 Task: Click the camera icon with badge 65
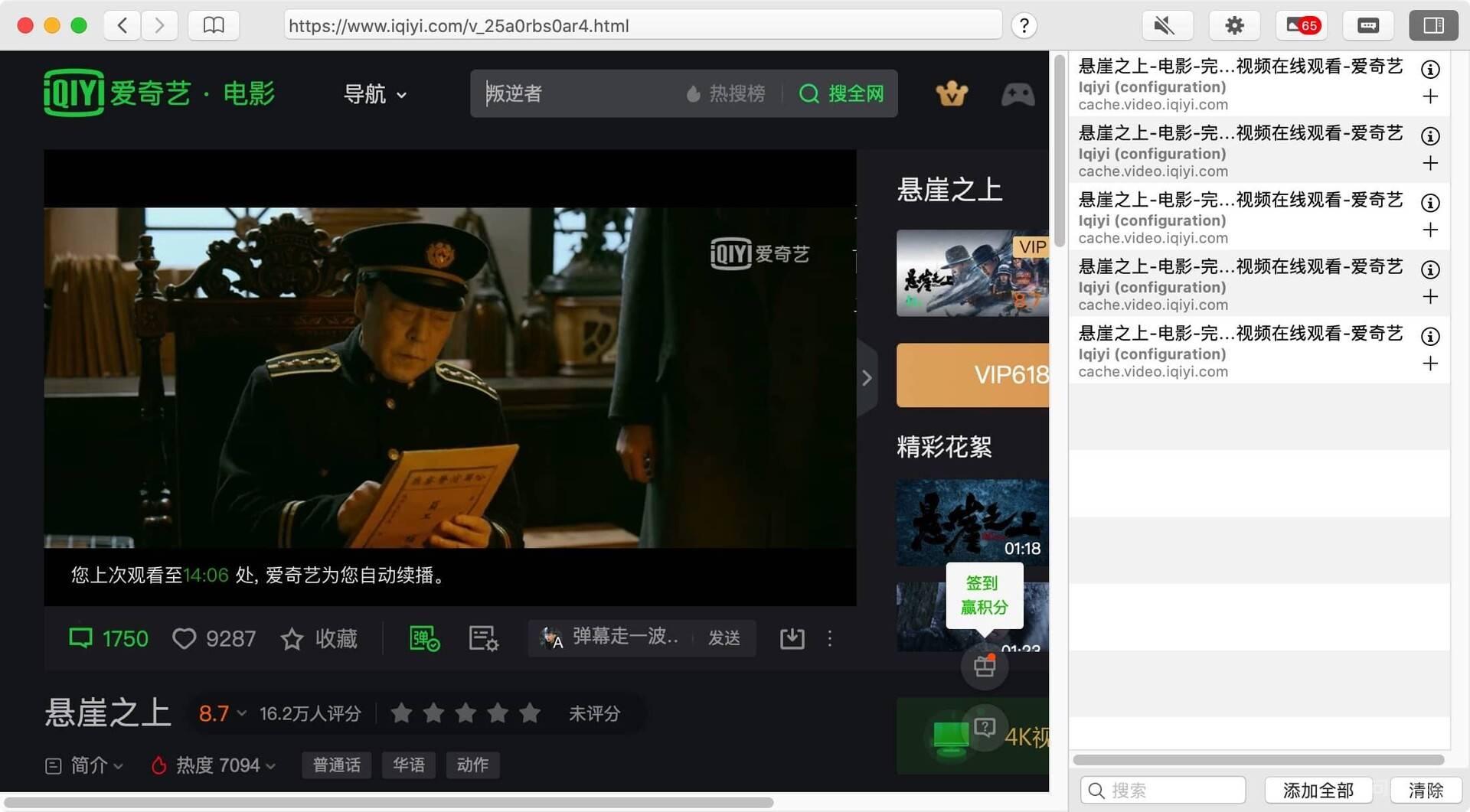[1301, 25]
